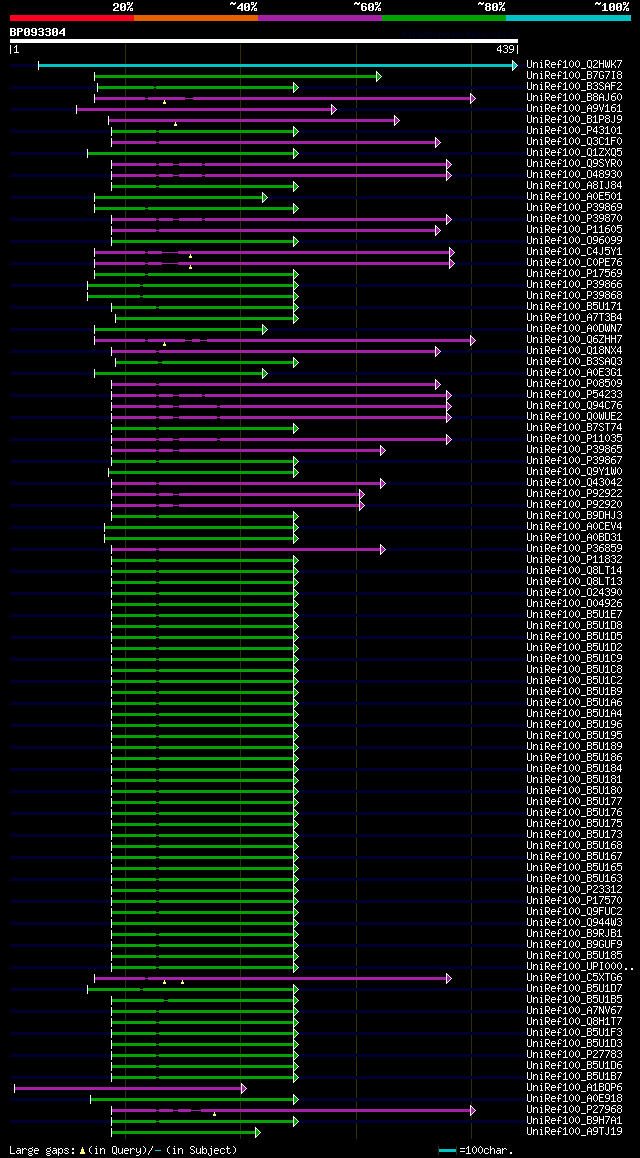The height and width of the screenshot is (1158, 640).
Task: Click UniRef100_O24390 hit name
Action: (x=574, y=592)
